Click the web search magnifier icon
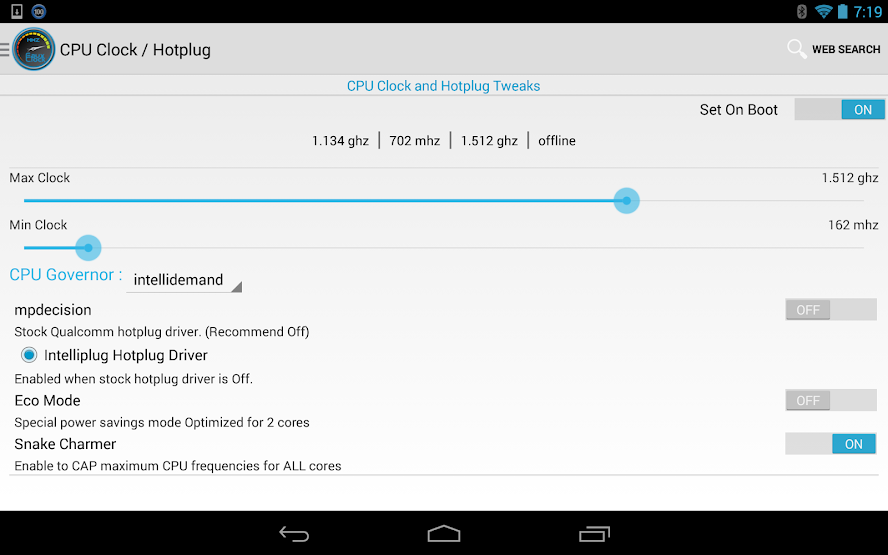Image resolution: width=888 pixels, height=555 pixels. tap(796, 49)
